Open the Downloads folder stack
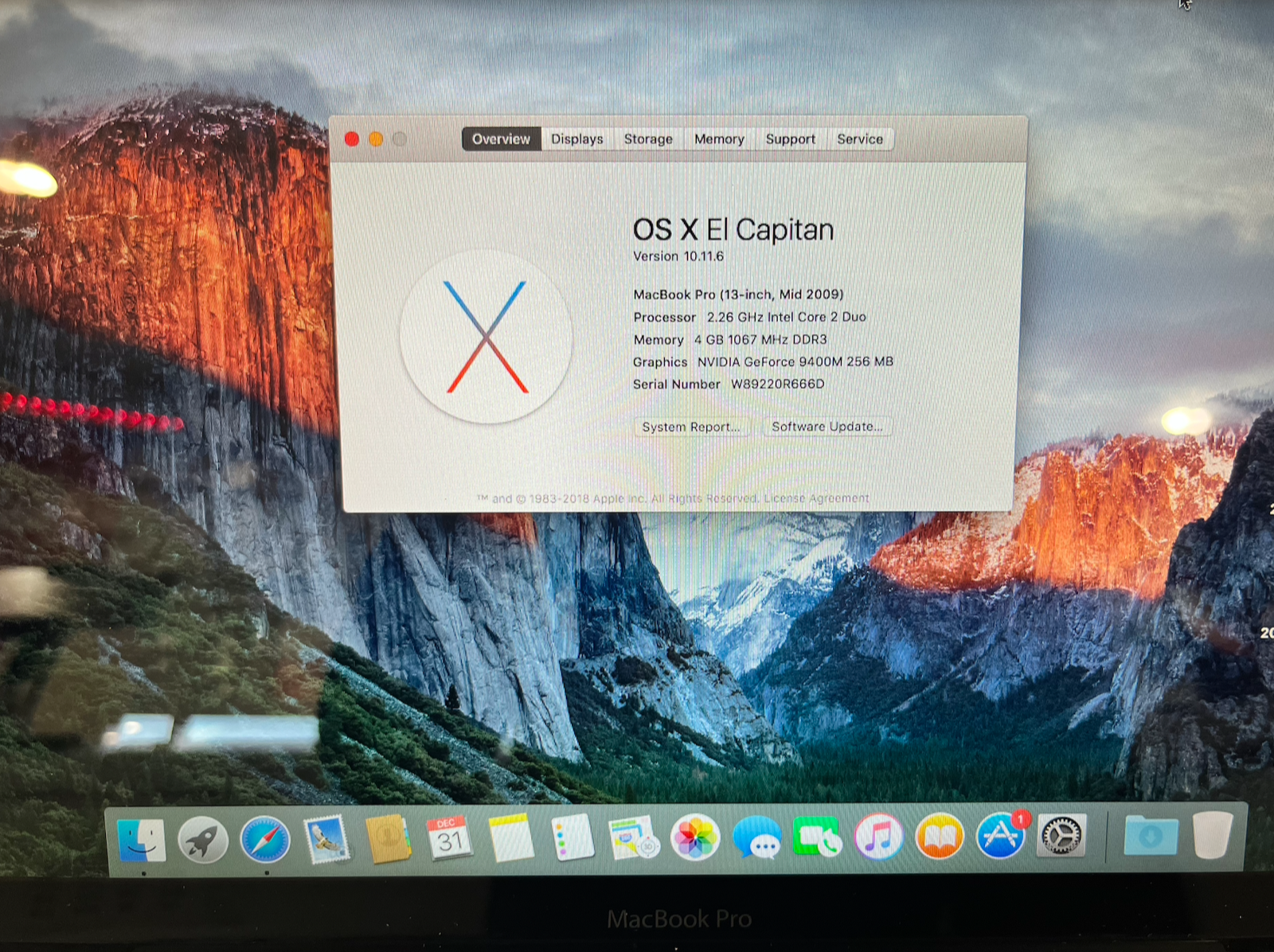The height and width of the screenshot is (952, 1274). tap(1151, 836)
